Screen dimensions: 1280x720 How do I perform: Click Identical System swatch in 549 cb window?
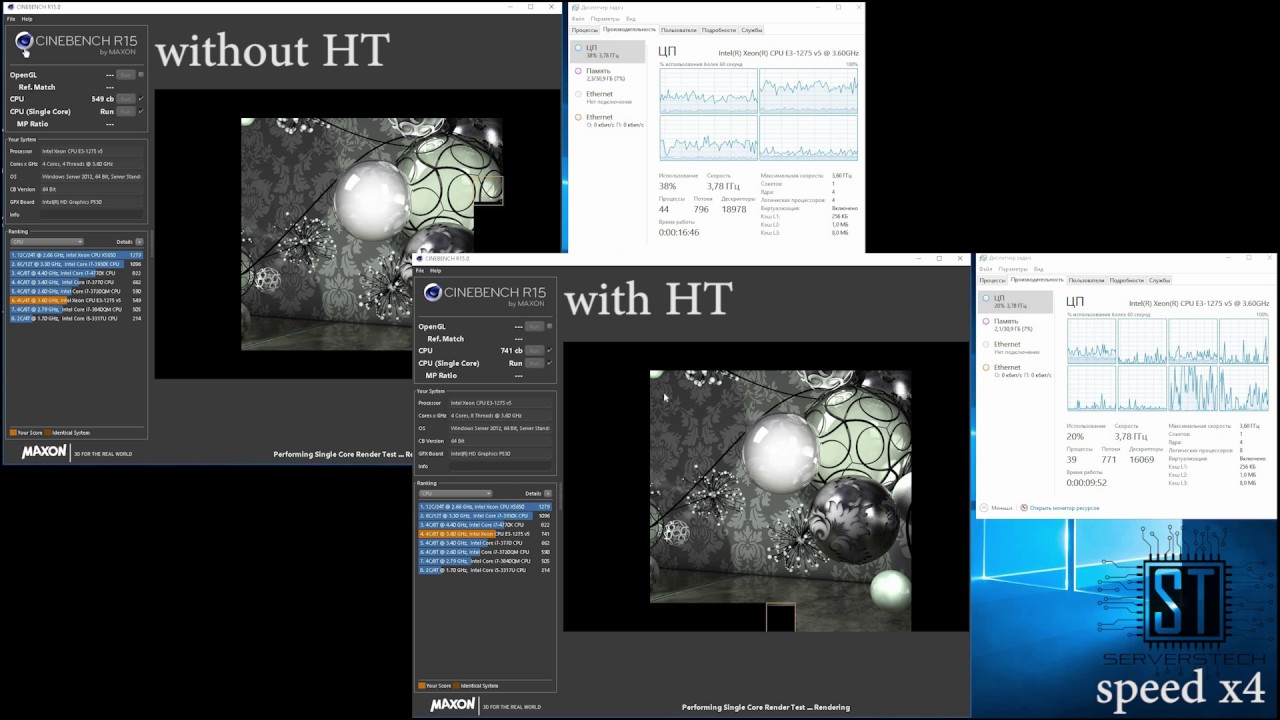click(48, 433)
